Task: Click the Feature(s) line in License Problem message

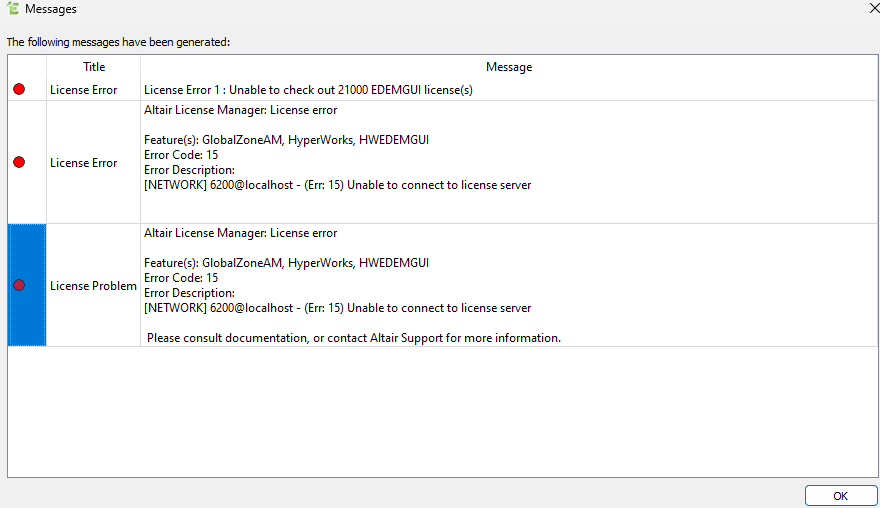Action: 286,263
